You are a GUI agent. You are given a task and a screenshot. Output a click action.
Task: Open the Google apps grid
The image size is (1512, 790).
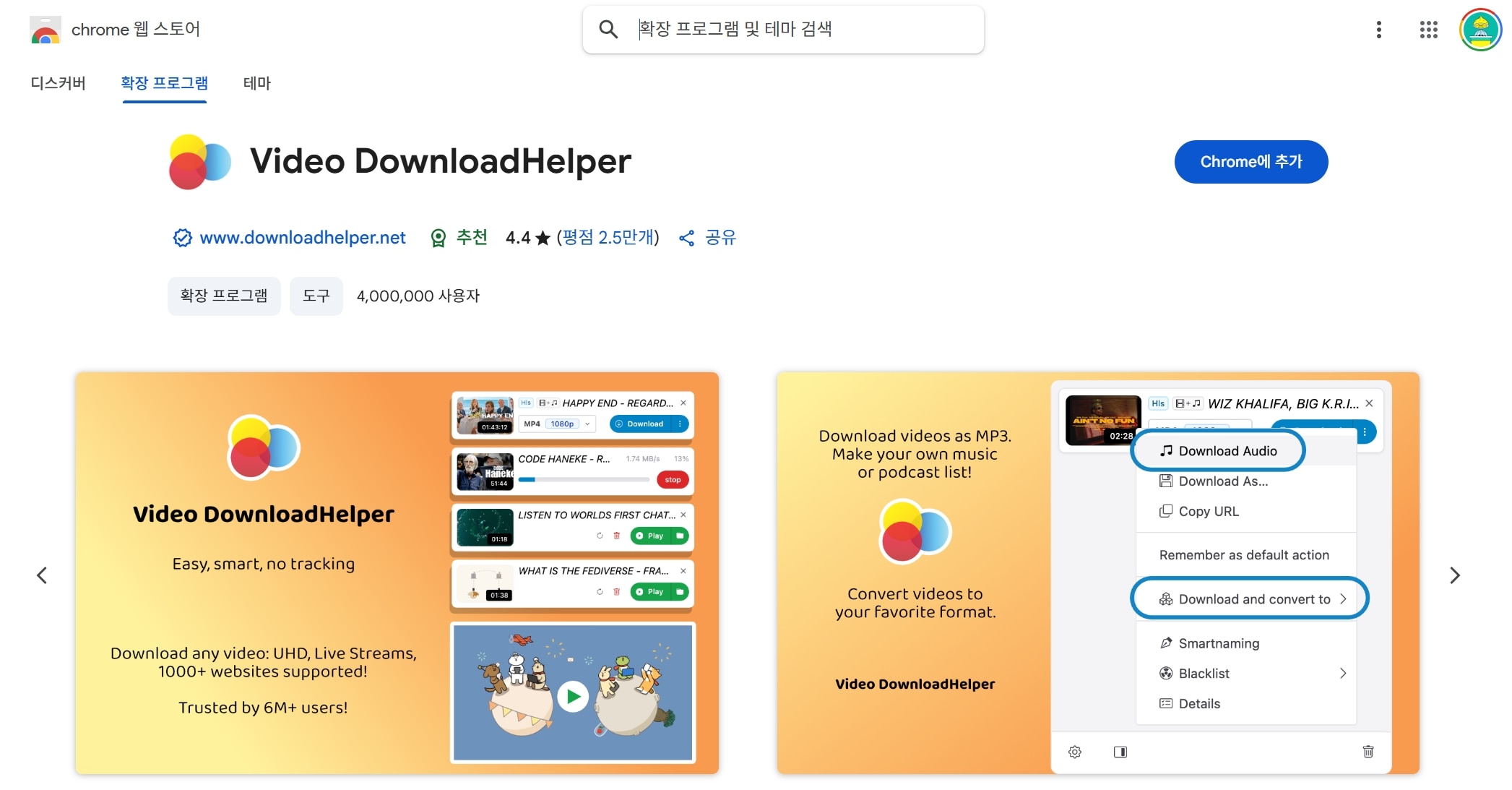point(1429,30)
